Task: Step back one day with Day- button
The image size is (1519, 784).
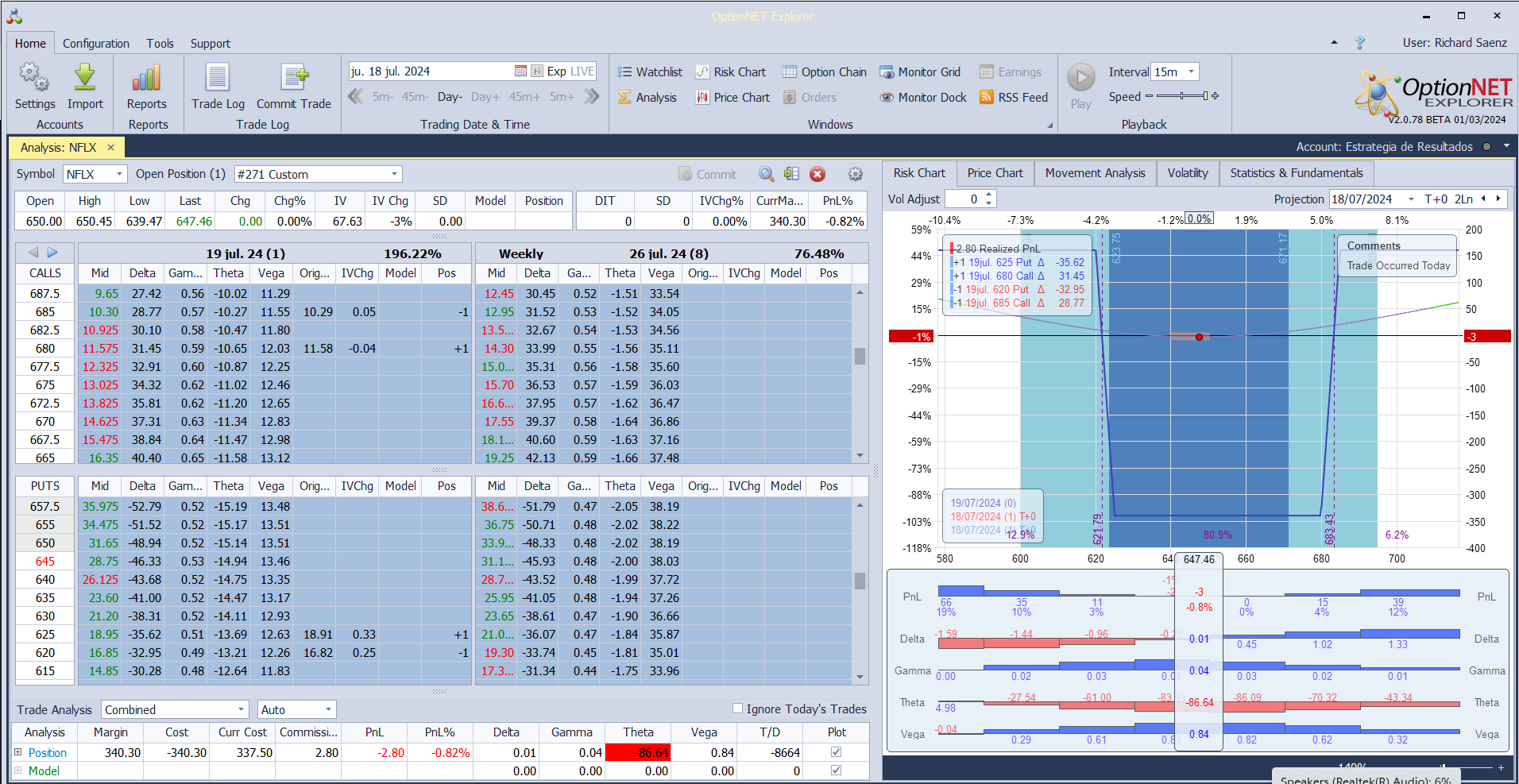Action: [x=450, y=97]
